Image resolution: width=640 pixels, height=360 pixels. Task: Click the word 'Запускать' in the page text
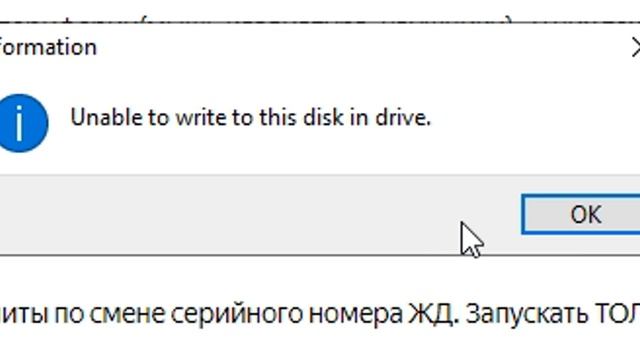(527, 314)
